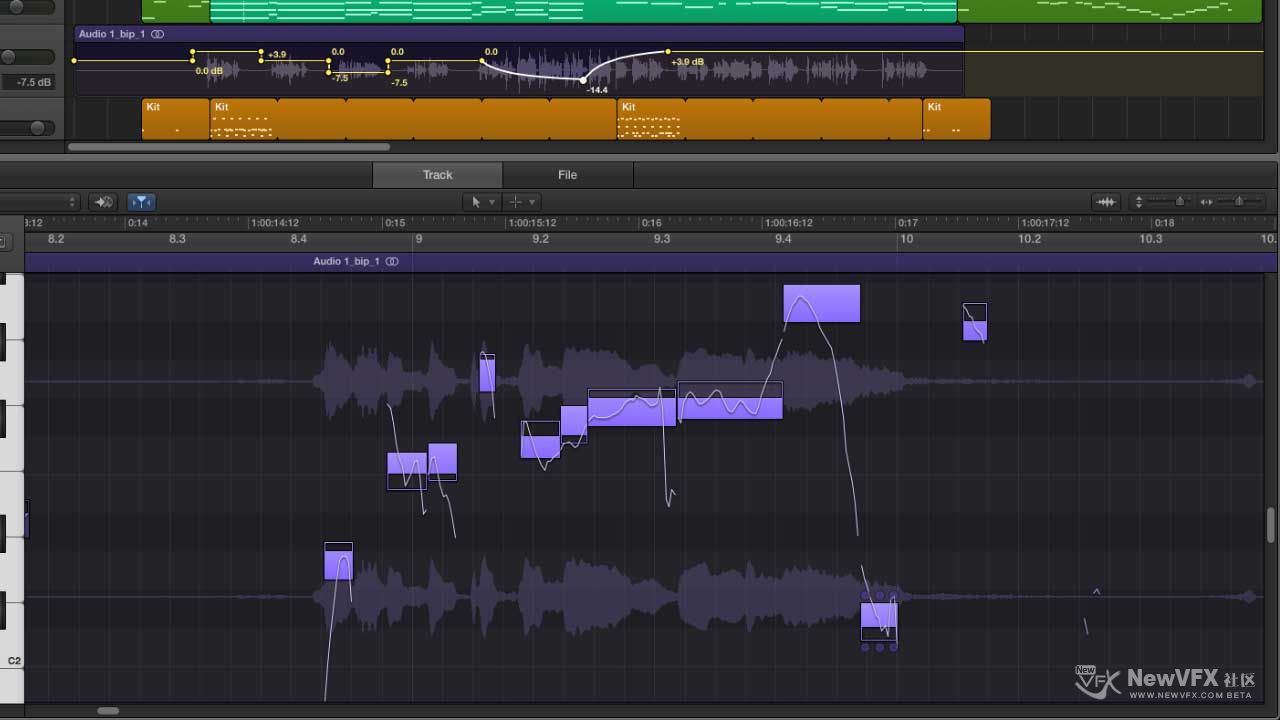Click the editor's vertical scrollbar thumb
Screen dimensions: 1280x720
point(1271,525)
